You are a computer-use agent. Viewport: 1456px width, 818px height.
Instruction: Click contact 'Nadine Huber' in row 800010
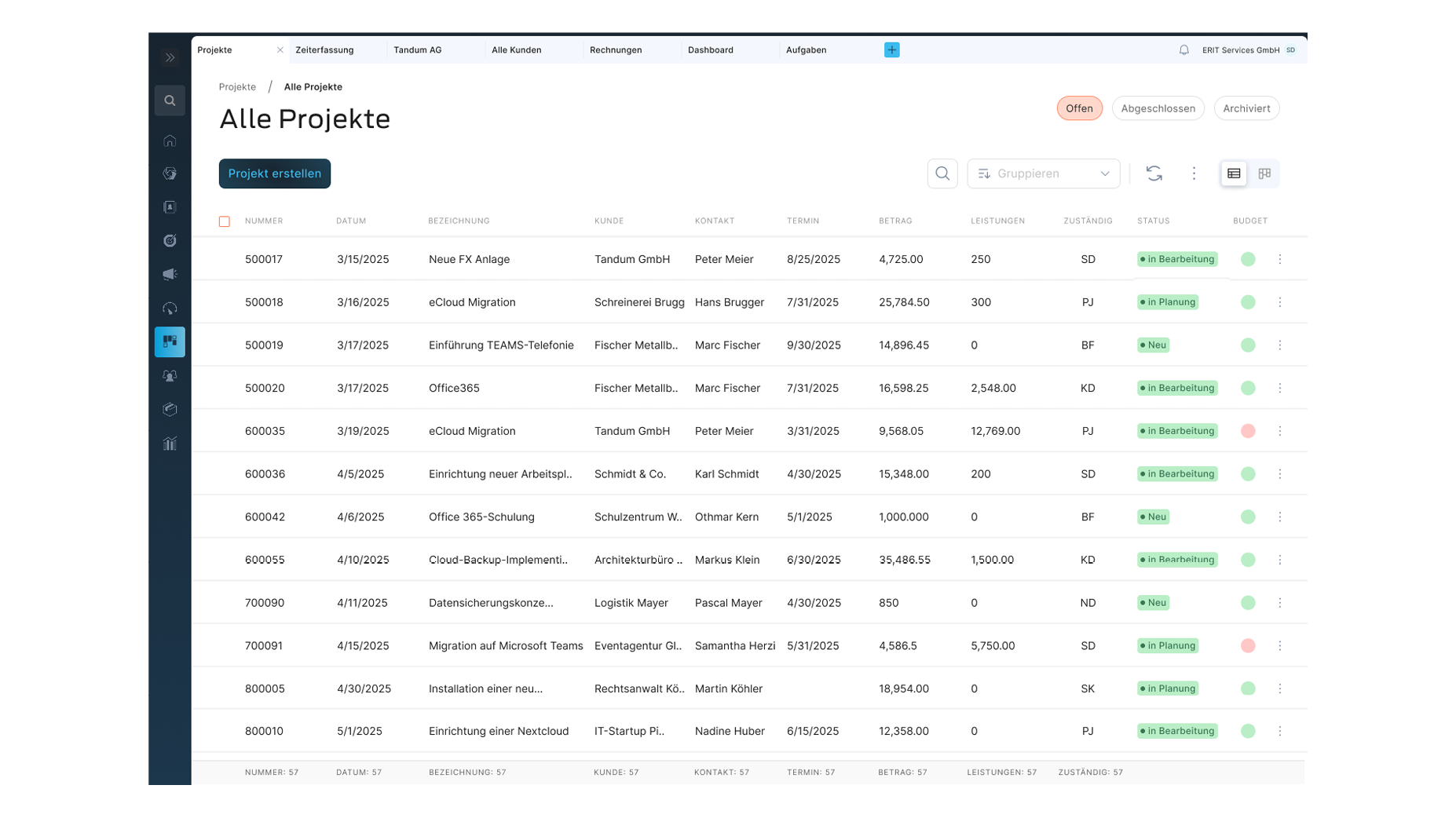pyautogui.click(x=730, y=732)
